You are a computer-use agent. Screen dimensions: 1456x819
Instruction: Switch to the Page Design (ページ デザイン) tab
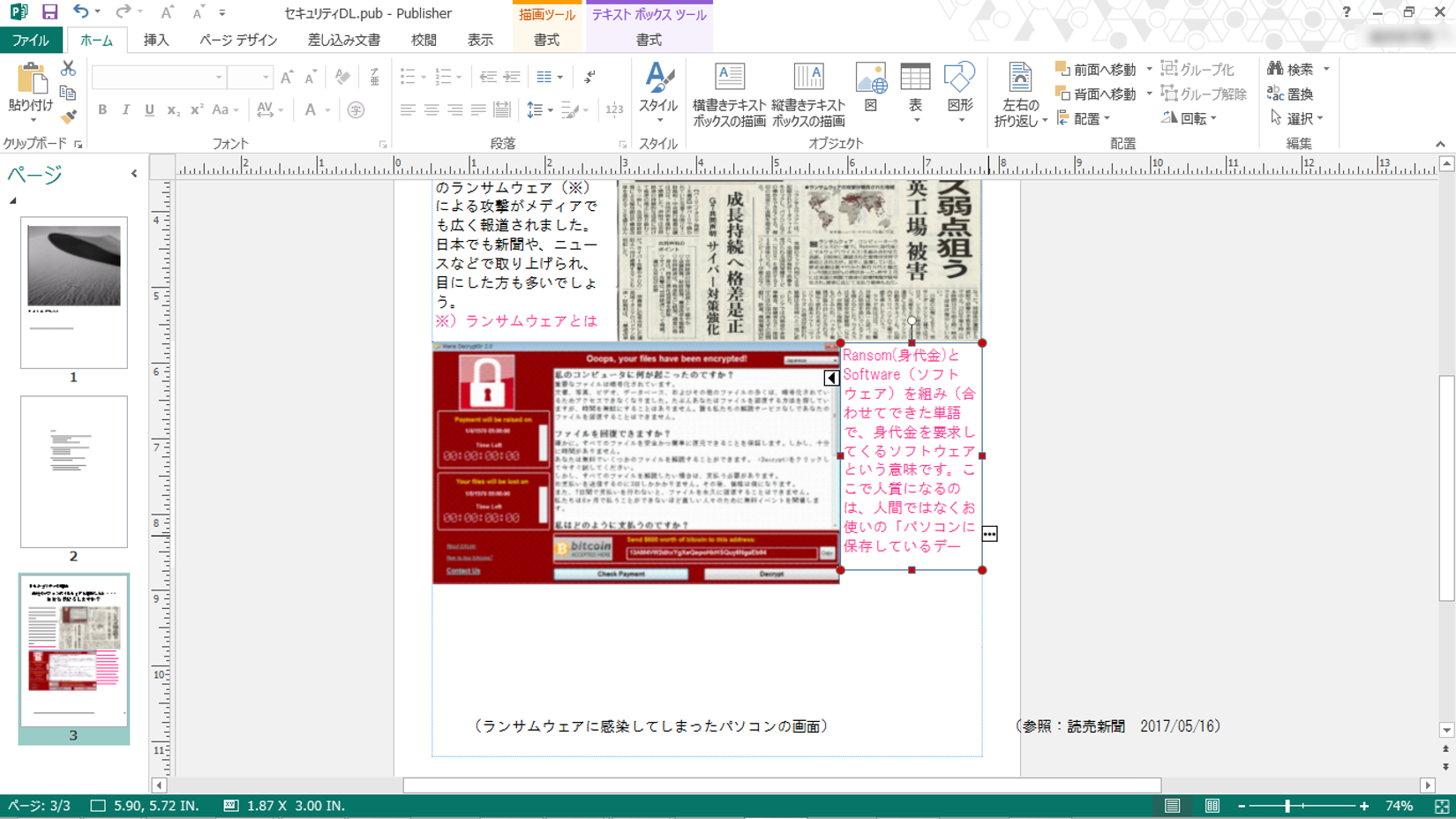coord(238,40)
